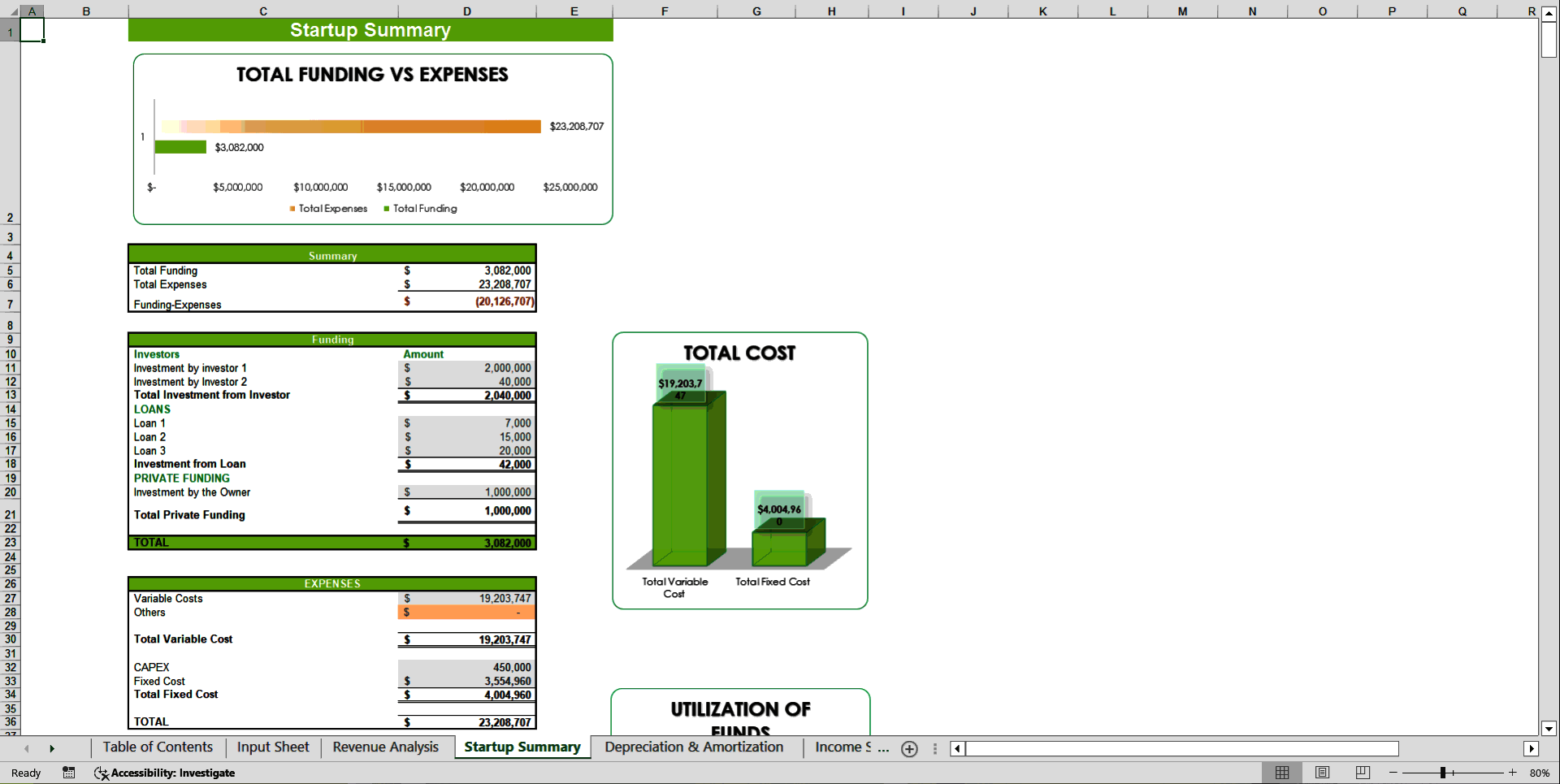Viewport: 1560px width, 784px height.
Task: Click the 80% zoom level button
Action: point(1541,773)
